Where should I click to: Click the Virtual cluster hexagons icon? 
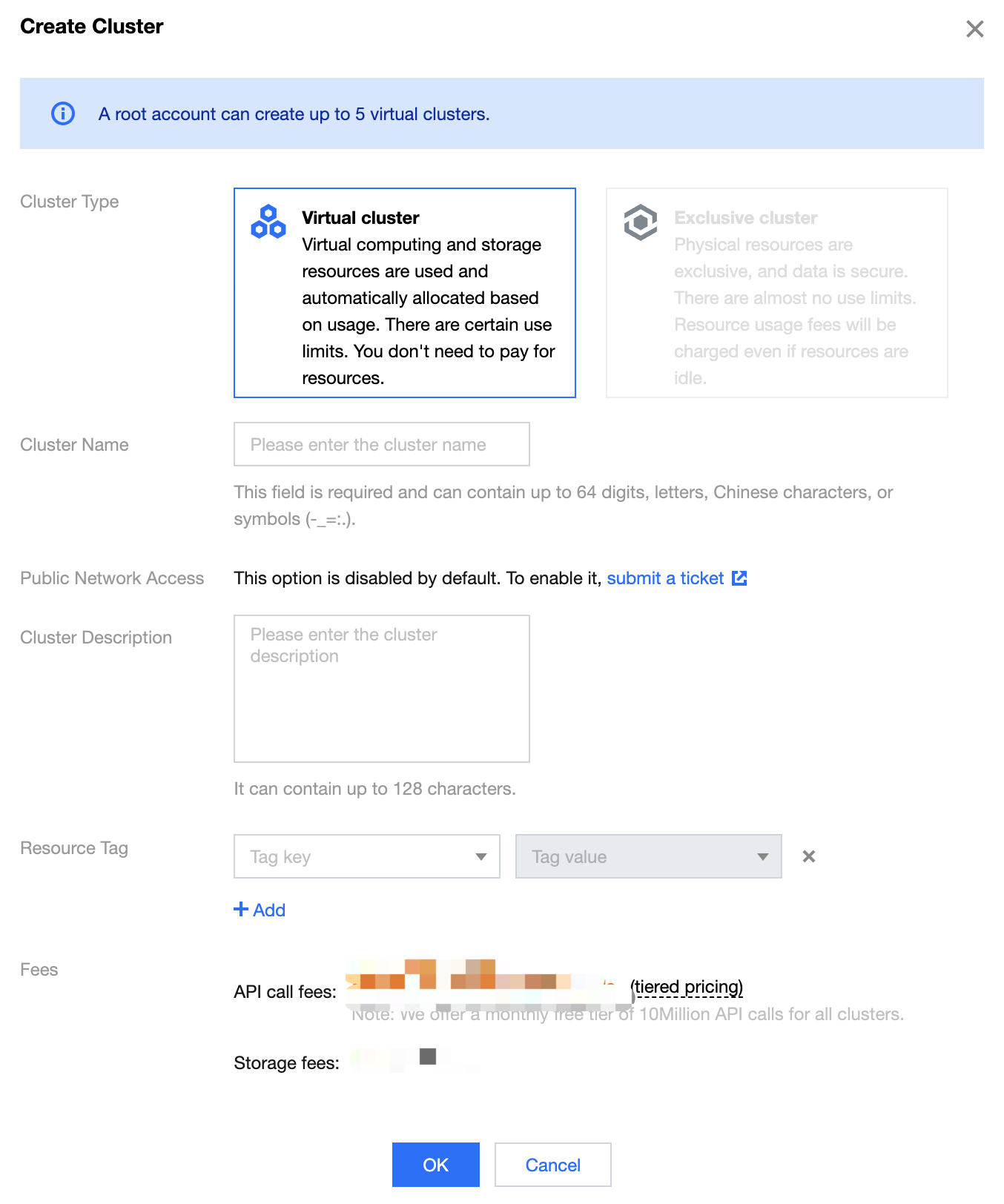tap(268, 222)
